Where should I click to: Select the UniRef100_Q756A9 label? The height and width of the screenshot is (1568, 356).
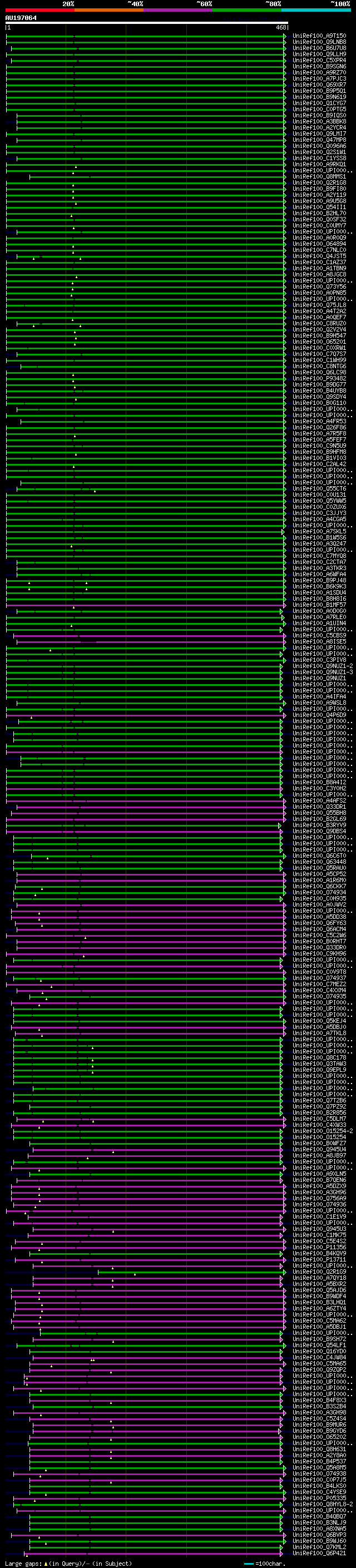319,1198
